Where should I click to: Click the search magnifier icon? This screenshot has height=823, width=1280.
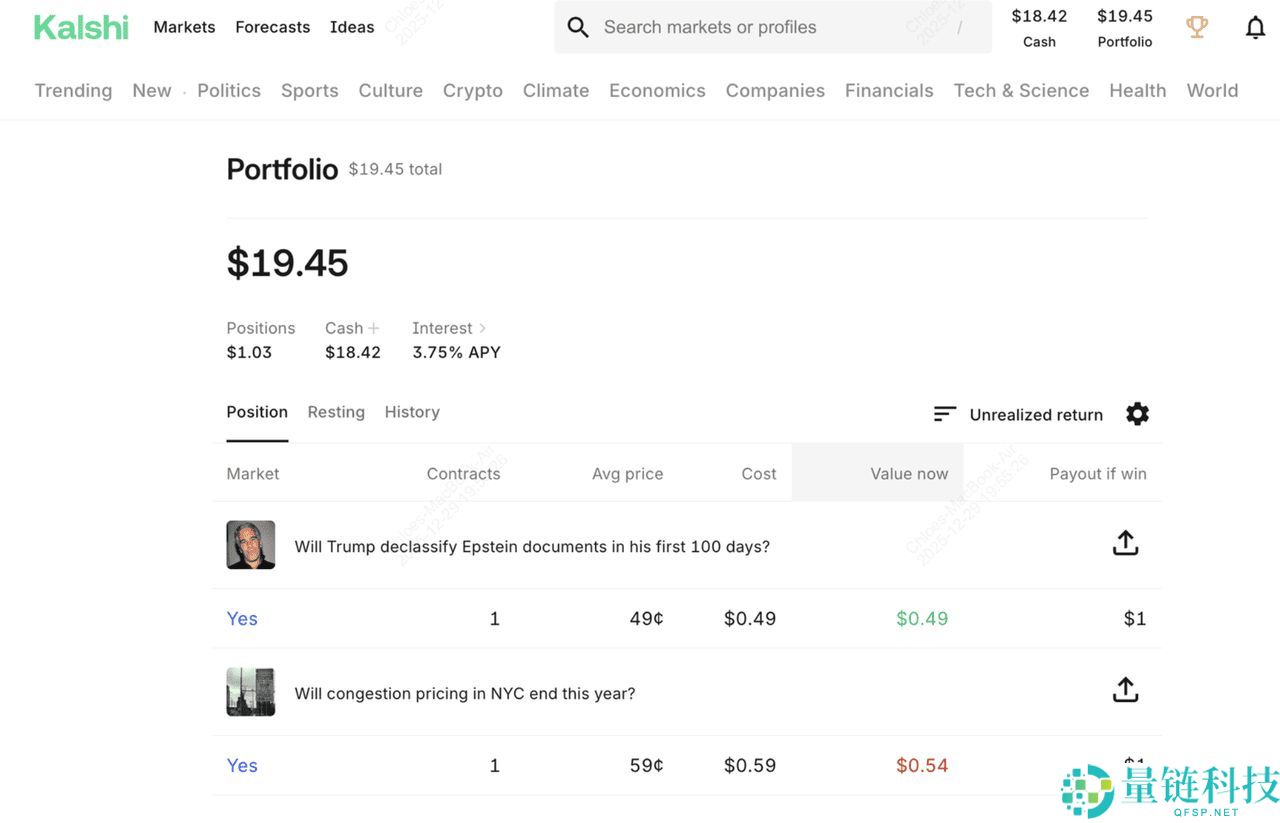pos(578,27)
